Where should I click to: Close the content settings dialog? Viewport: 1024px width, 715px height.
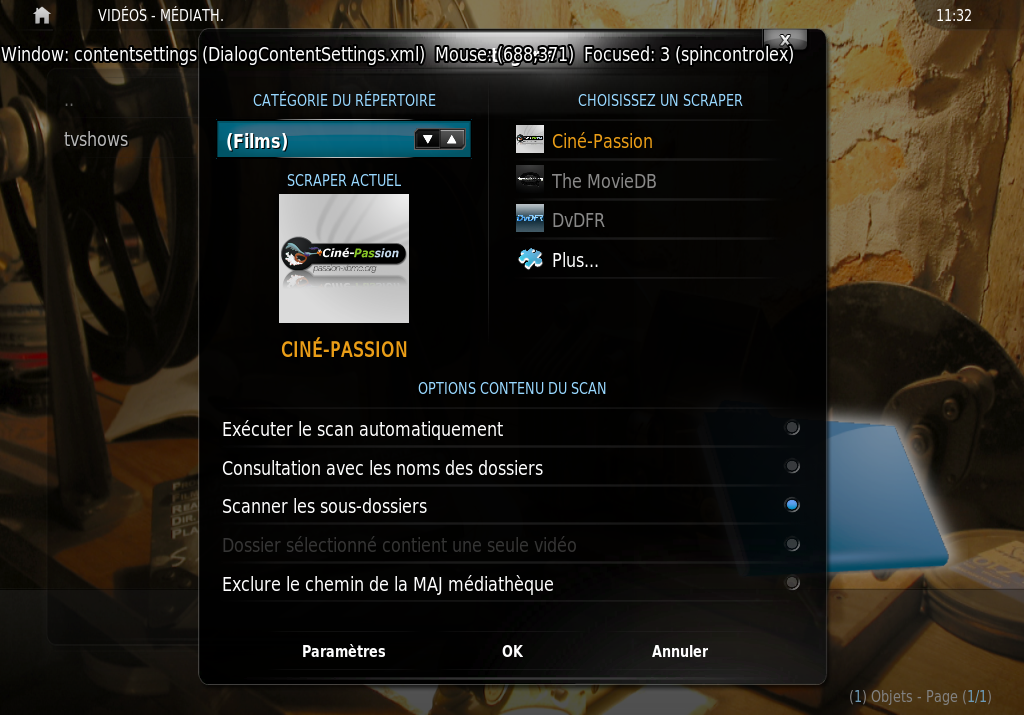pyautogui.click(x=785, y=40)
